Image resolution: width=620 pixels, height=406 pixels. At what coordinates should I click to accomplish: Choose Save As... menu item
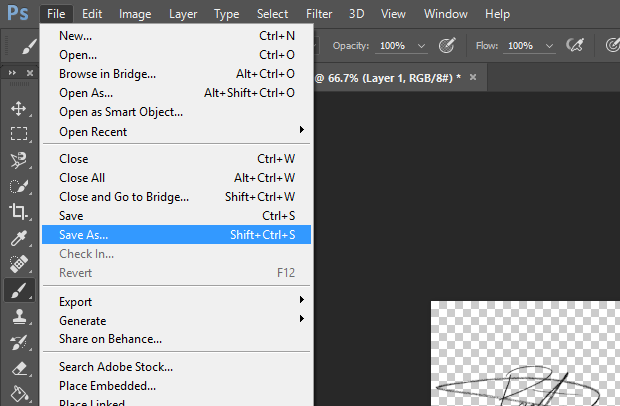pyautogui.click(x=176, y=235)
